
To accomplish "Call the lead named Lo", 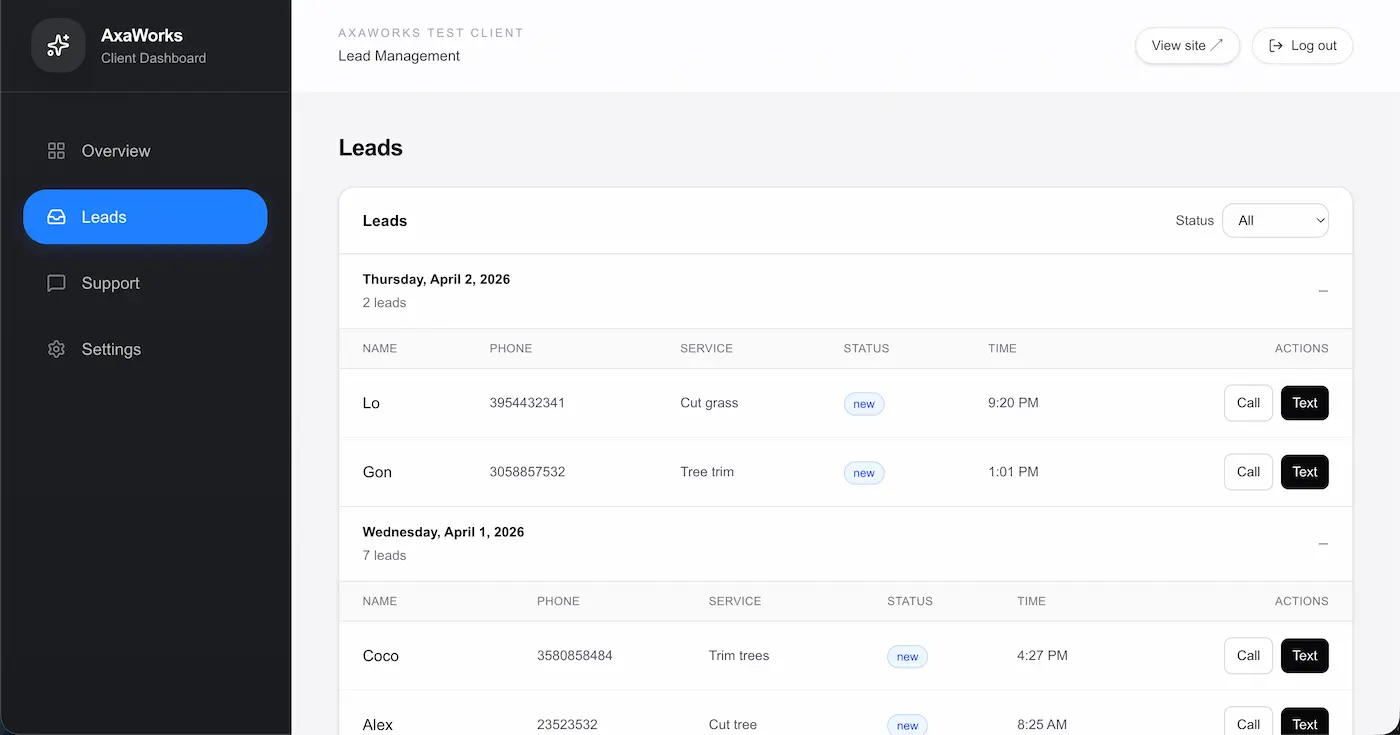I will pos(1248,403).
